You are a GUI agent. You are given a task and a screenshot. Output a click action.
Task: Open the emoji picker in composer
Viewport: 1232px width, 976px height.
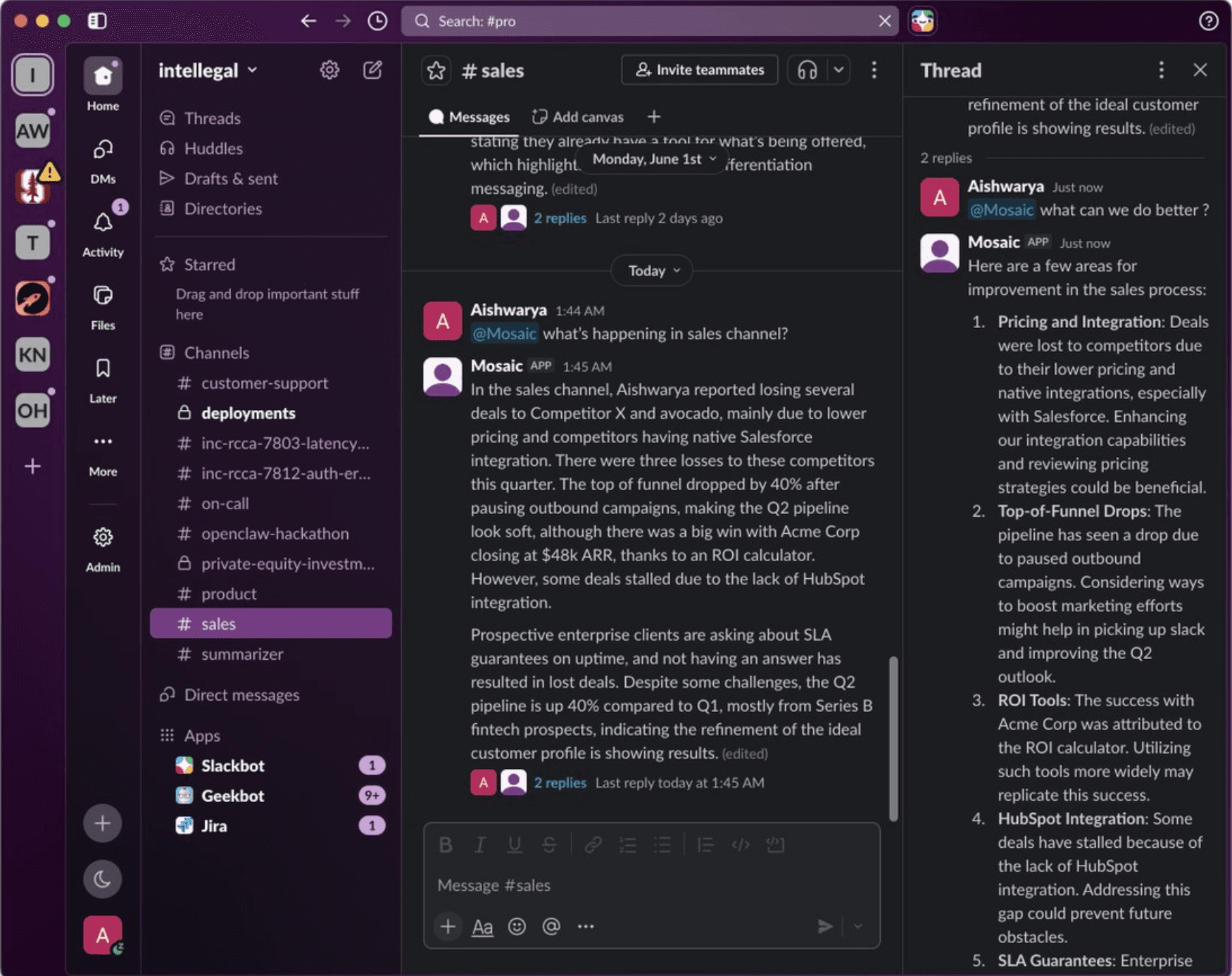point(517,927)
